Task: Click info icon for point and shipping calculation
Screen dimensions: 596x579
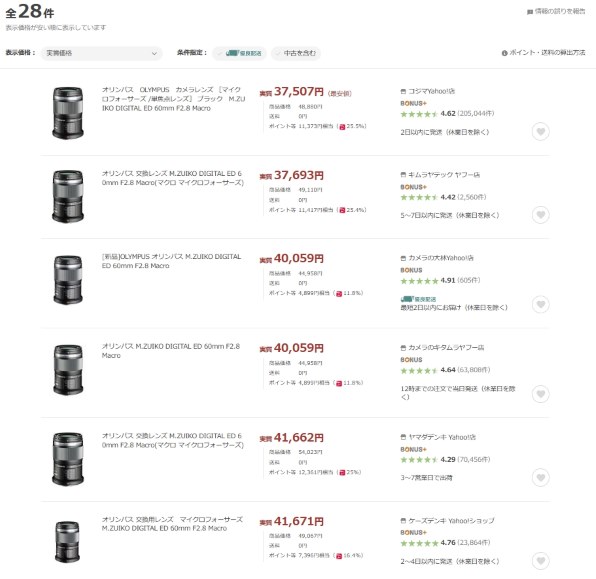Action: point(504,53)
